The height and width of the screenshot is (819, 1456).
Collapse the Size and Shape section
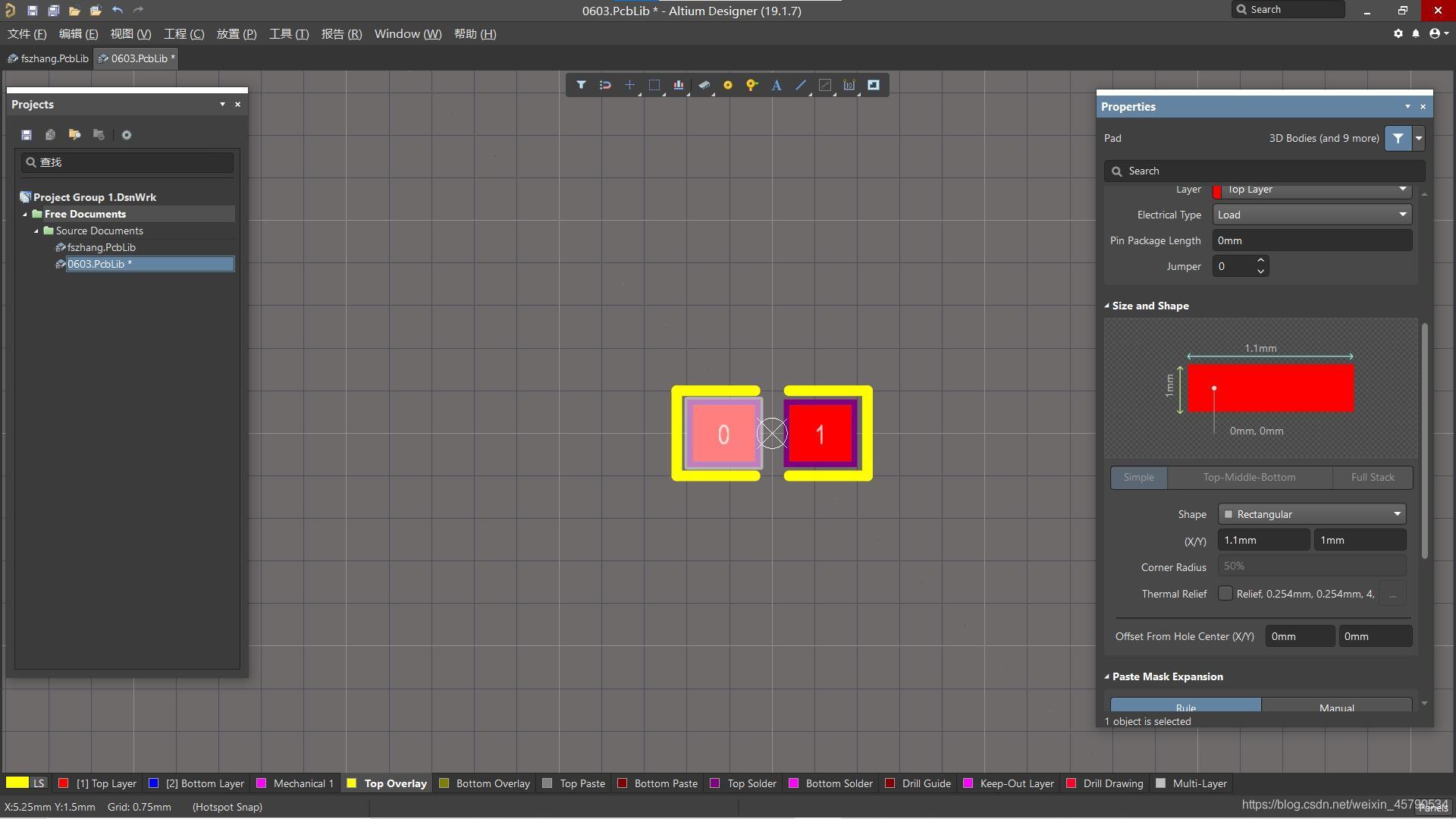[x=1107, y=306]
